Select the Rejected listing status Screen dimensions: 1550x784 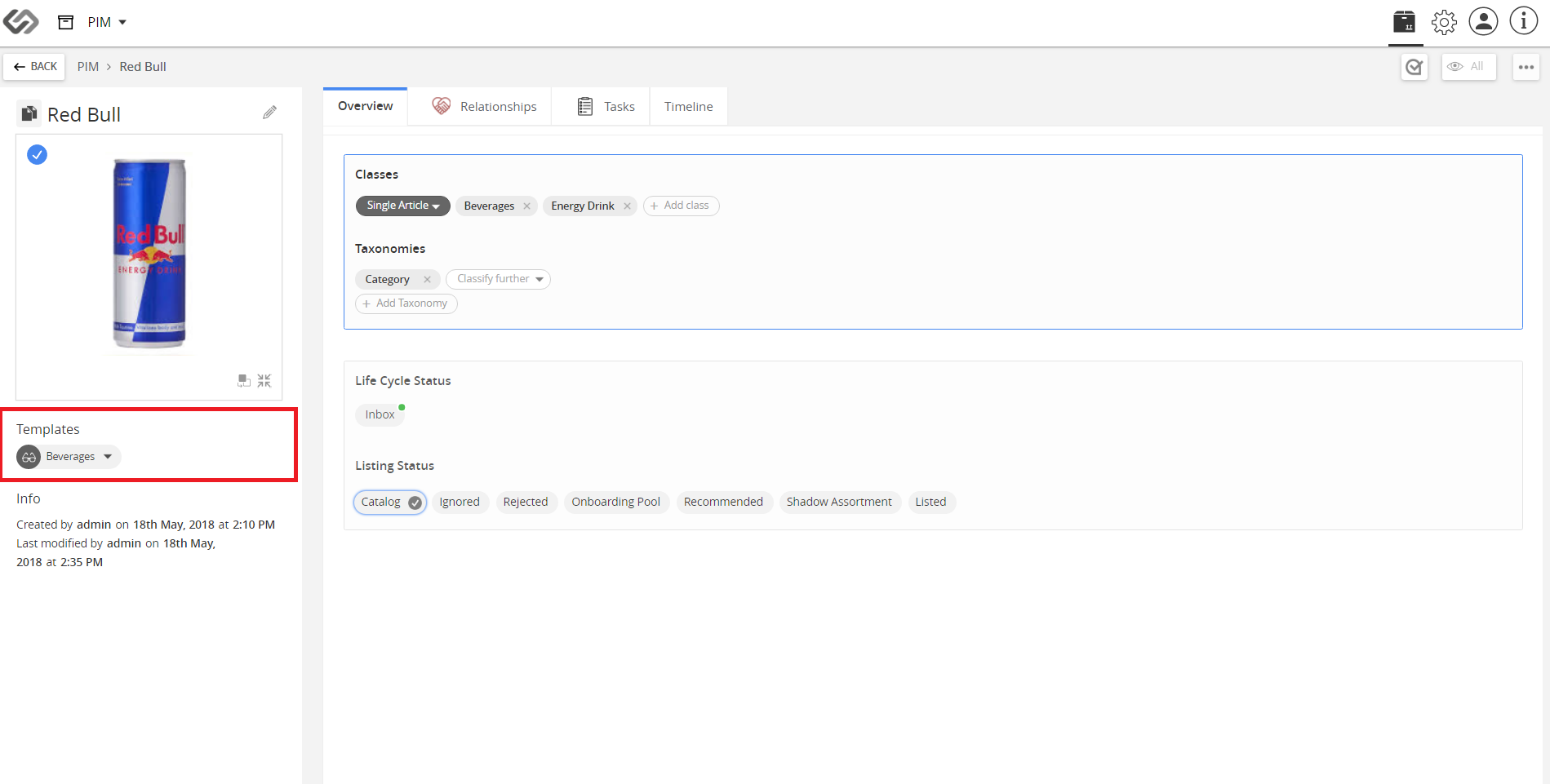(x=526, y=502)
